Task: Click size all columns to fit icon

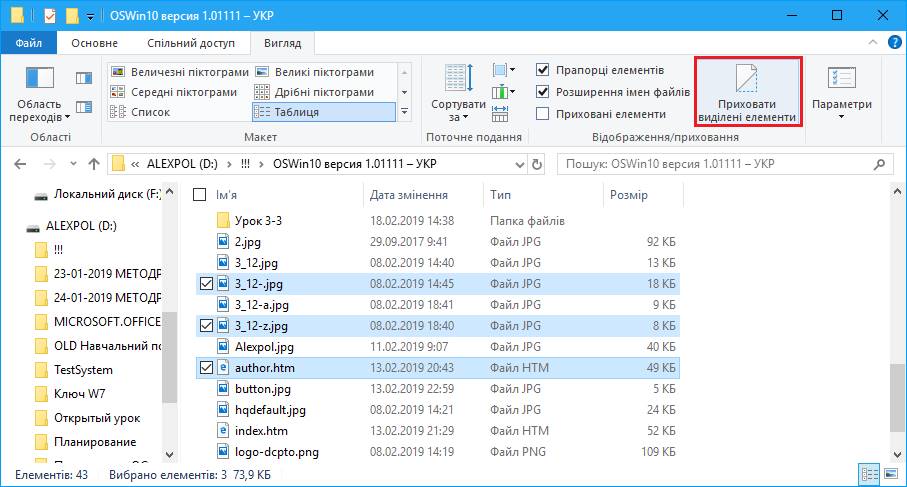Action: click(500, 113)
